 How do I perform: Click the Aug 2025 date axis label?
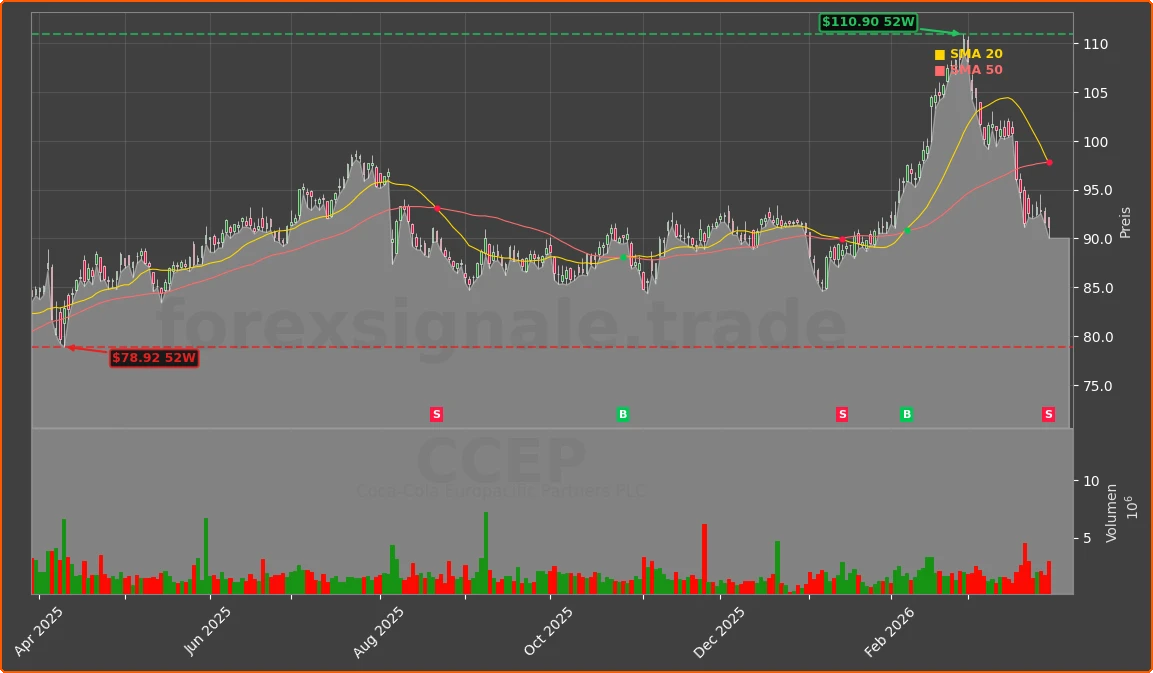378,633
